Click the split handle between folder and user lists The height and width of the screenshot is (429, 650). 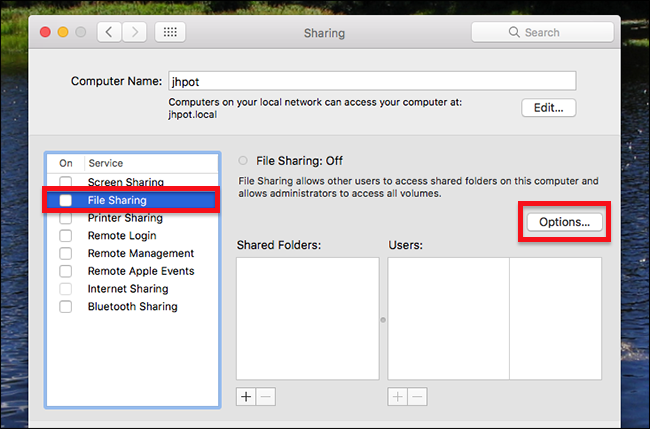pyautogui.click(x=383, y=320)
